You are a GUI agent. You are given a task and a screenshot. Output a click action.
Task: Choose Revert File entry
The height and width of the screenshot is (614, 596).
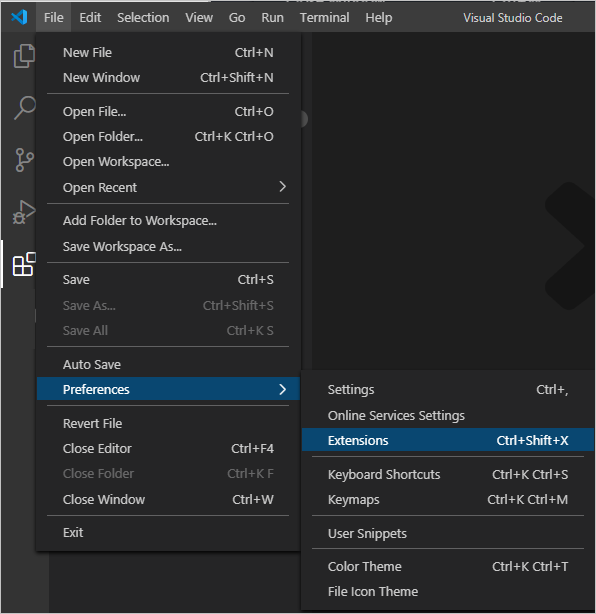(168, 423)
